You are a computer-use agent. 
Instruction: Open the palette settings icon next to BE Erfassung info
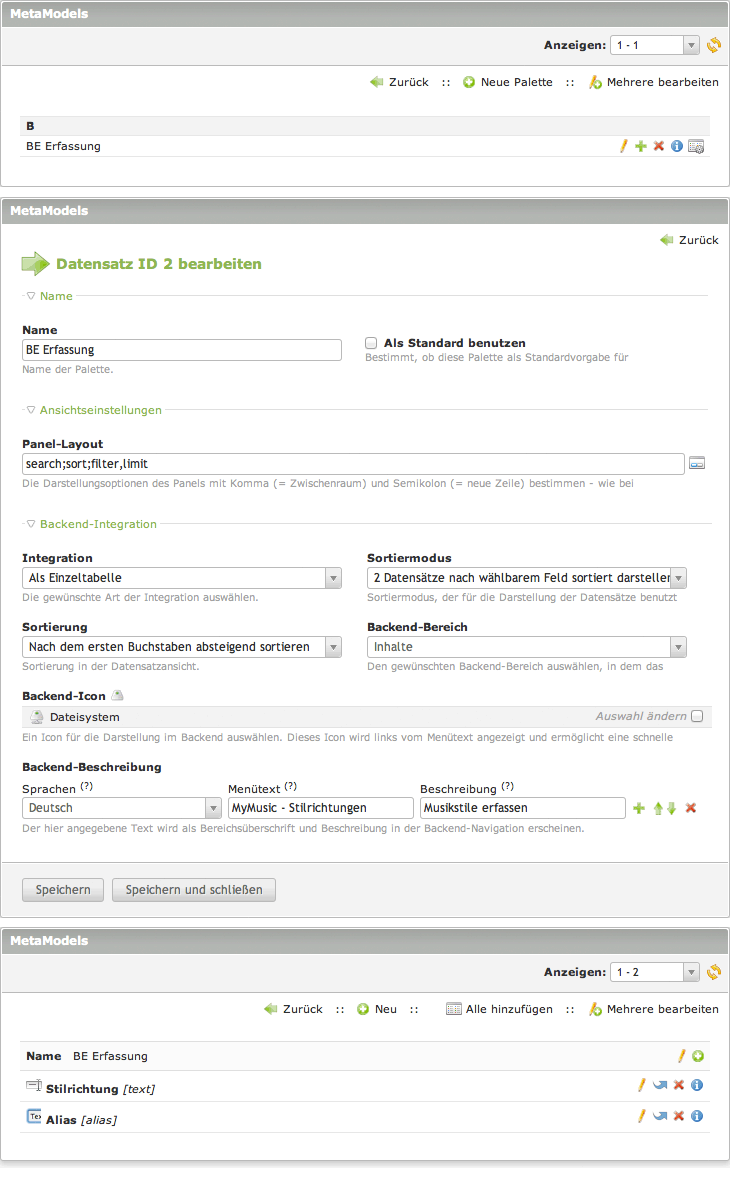pos(696,146)
